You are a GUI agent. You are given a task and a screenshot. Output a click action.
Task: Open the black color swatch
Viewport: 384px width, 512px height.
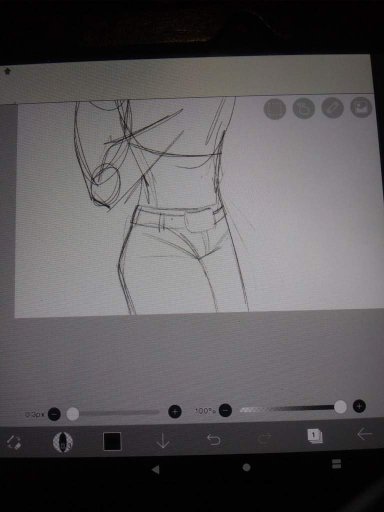pyautogui.click(x=112, y=441)
